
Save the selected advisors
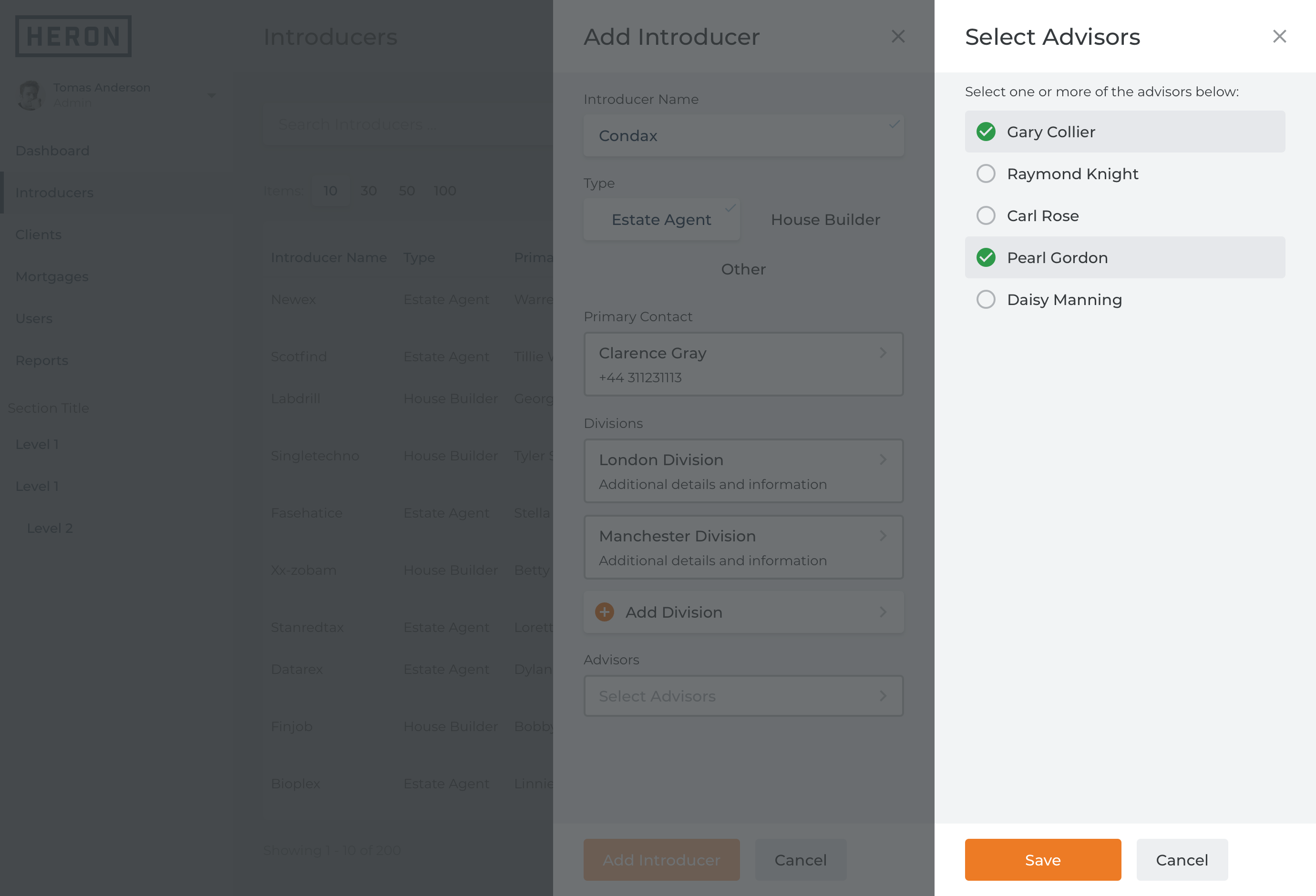click(1042, 859)
